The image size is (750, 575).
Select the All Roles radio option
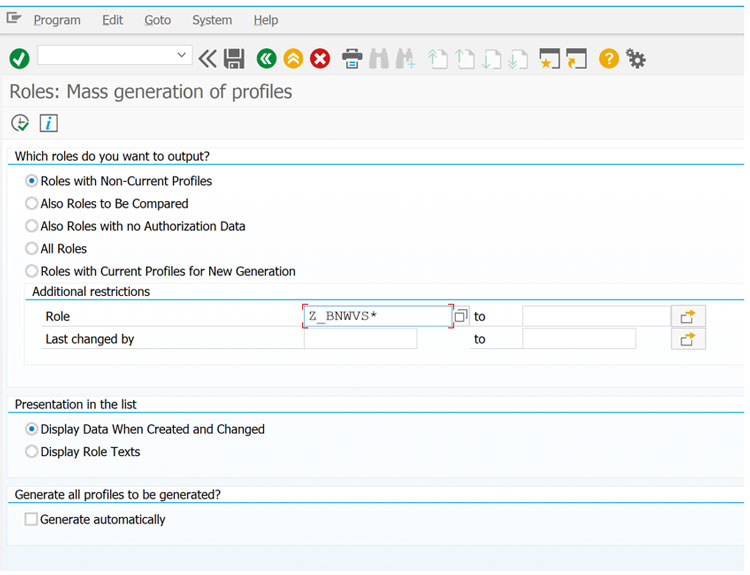pyautogui.click(x=32, y=249)
